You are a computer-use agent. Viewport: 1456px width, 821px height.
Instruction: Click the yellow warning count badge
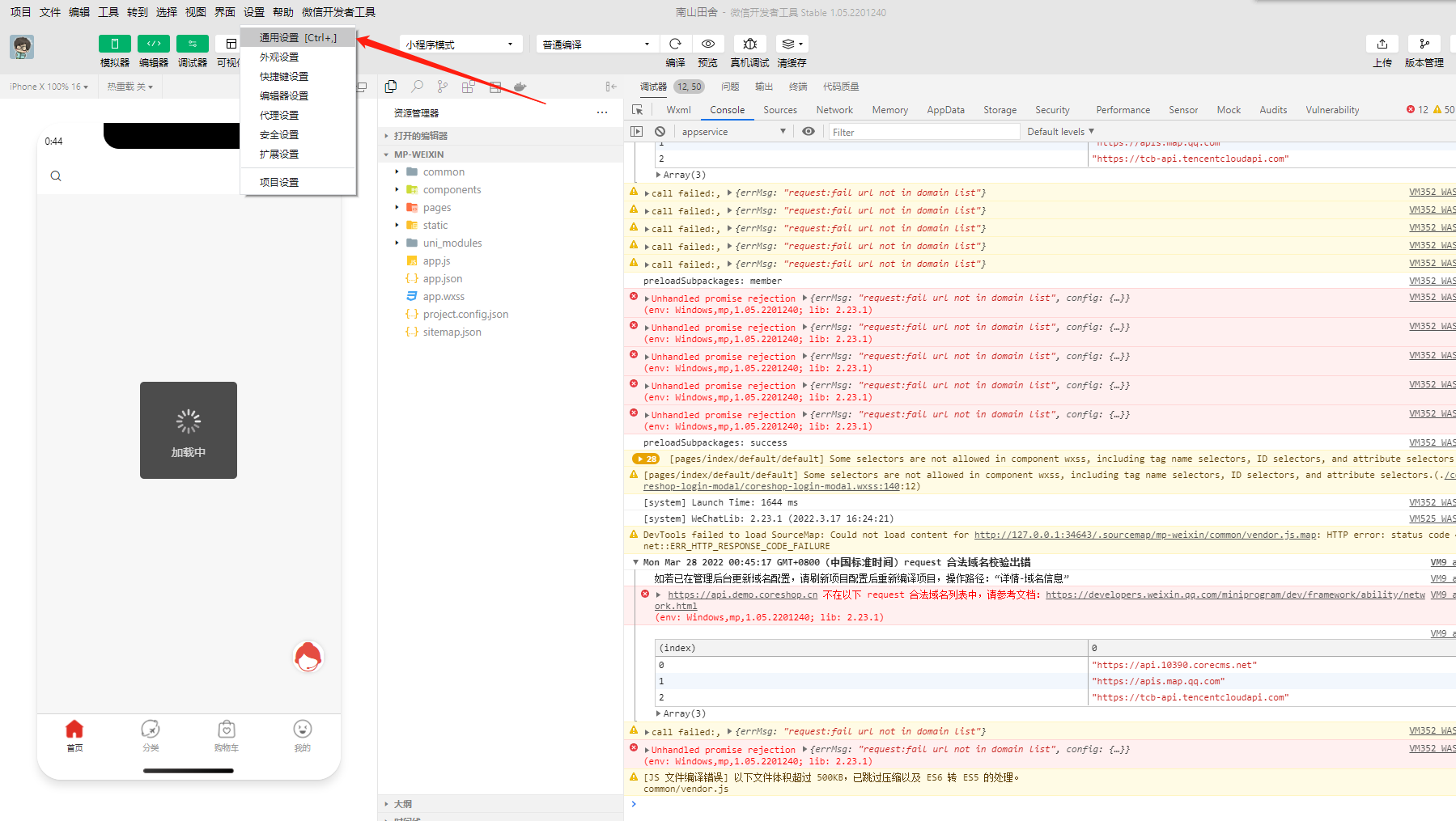(1444, 110)
